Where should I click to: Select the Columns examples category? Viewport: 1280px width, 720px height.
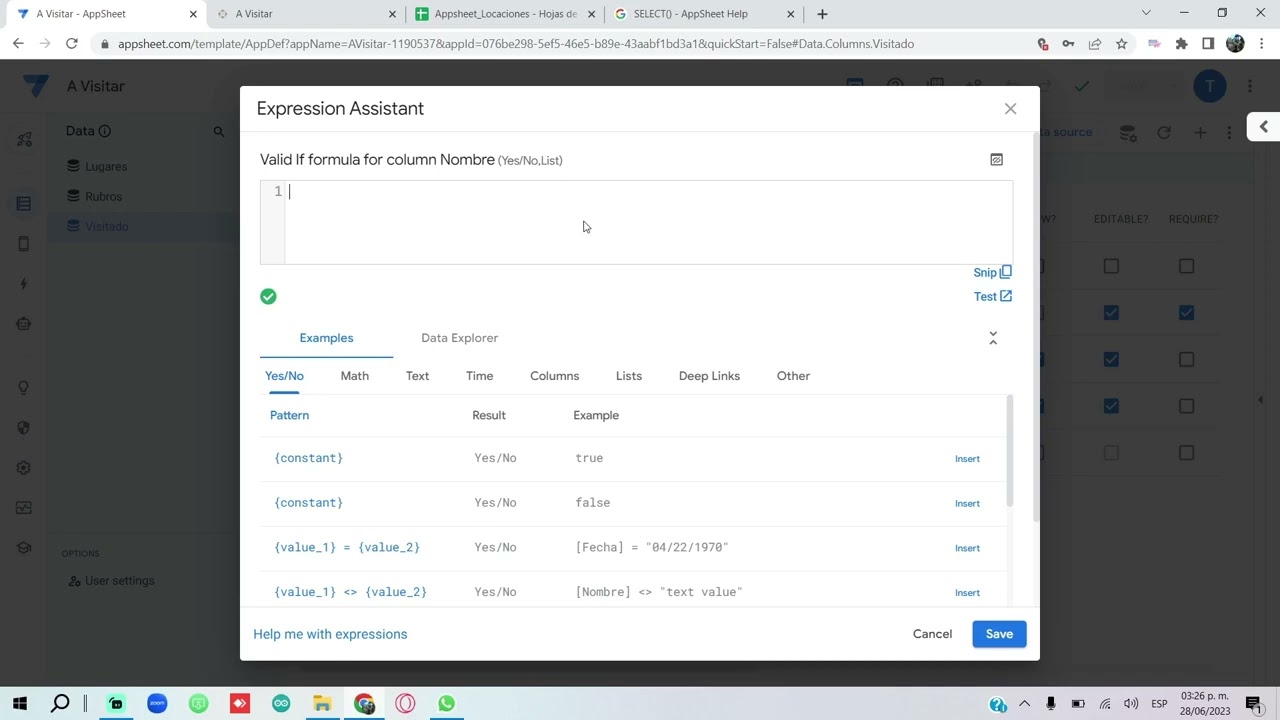point(554,376)
